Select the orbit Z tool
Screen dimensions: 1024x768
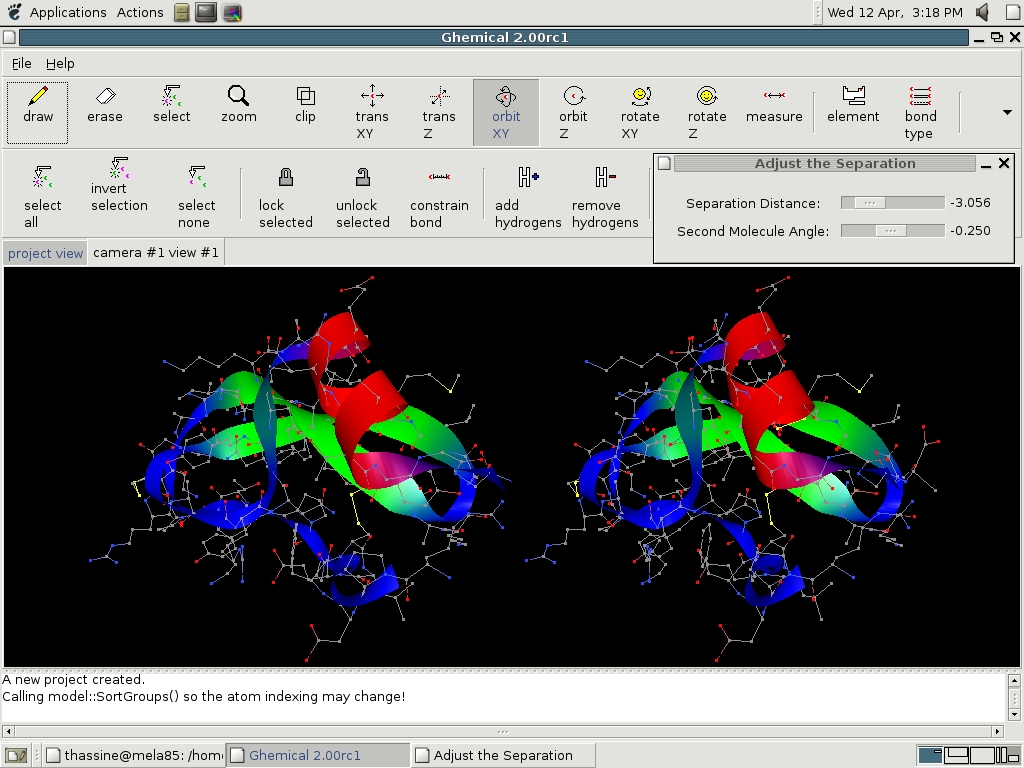pyautogui.click(x=573, y=111)
